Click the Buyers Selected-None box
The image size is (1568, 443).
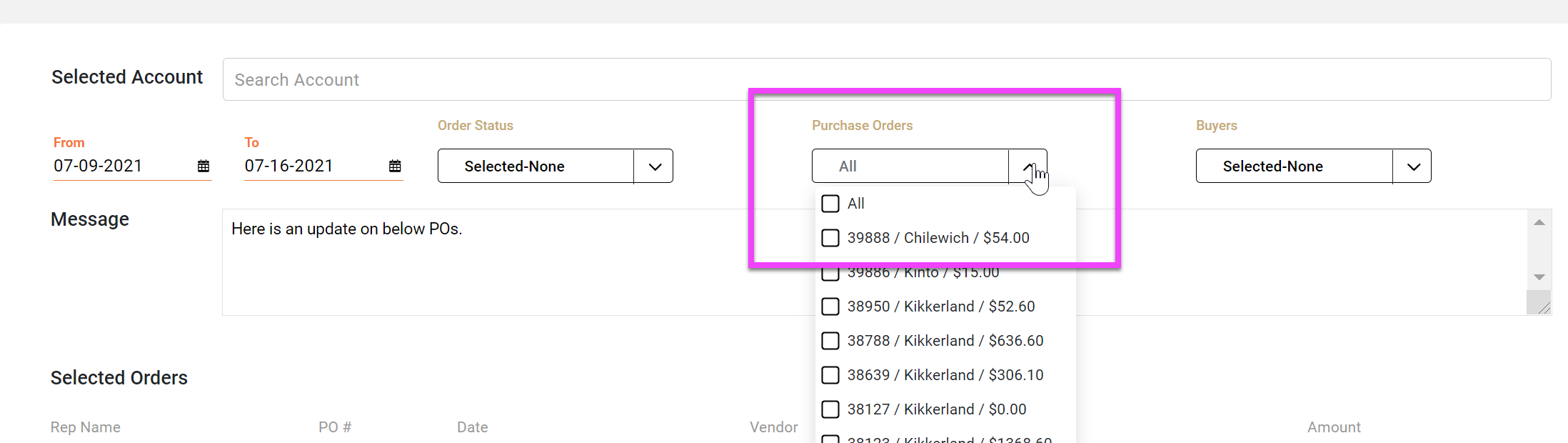pos(1294,166)
